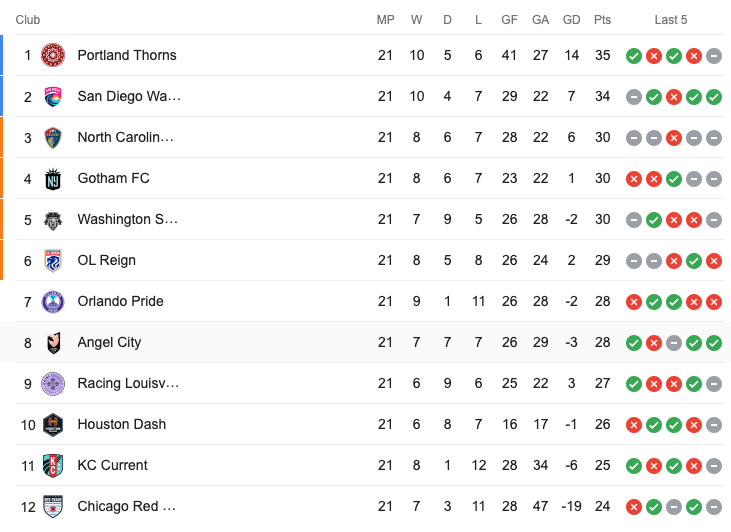Viewport: 731px width, 532px height.
Task: Select the Pts column header
Action: pyautogui.click(x=602, y=20)
